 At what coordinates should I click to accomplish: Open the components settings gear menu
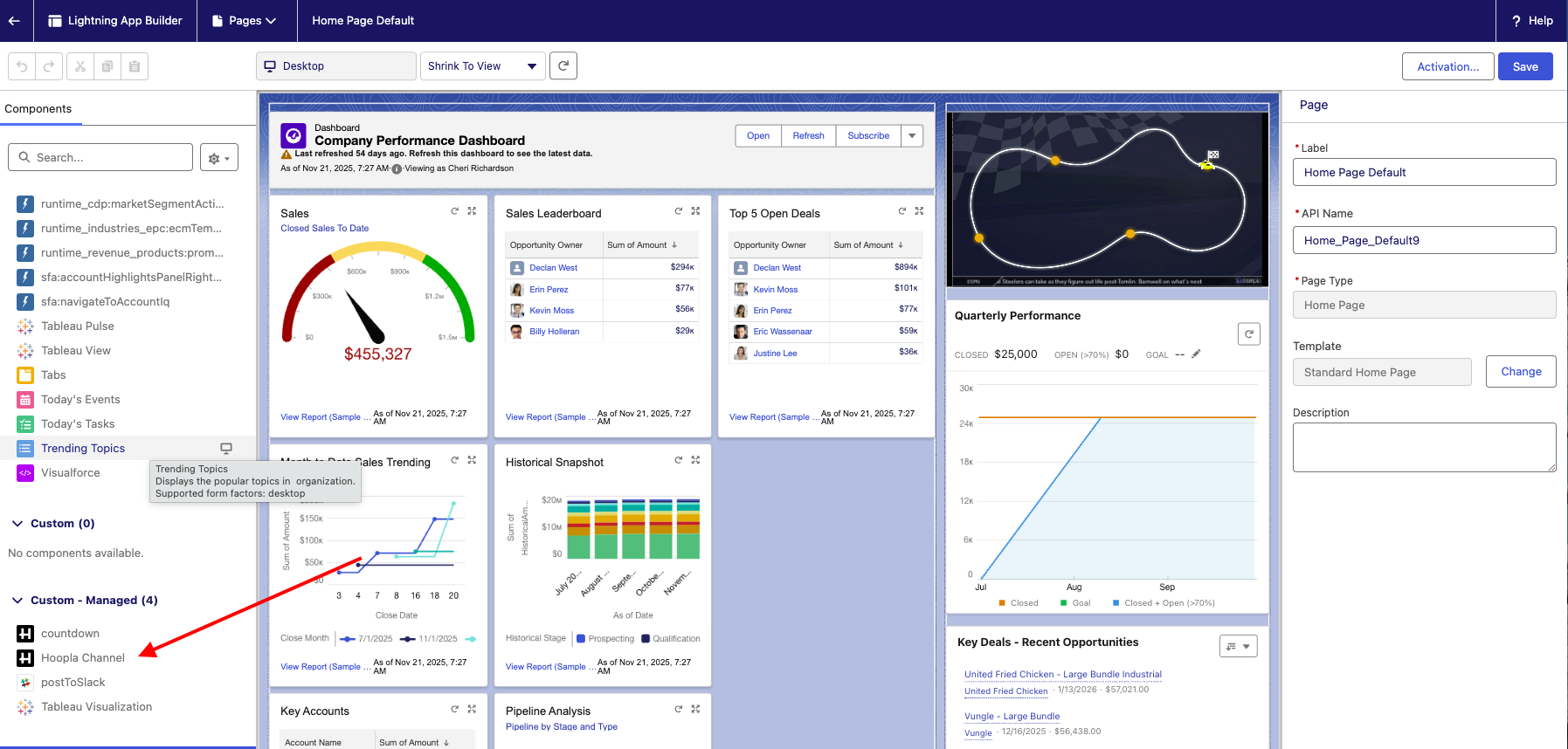[219, 158]
